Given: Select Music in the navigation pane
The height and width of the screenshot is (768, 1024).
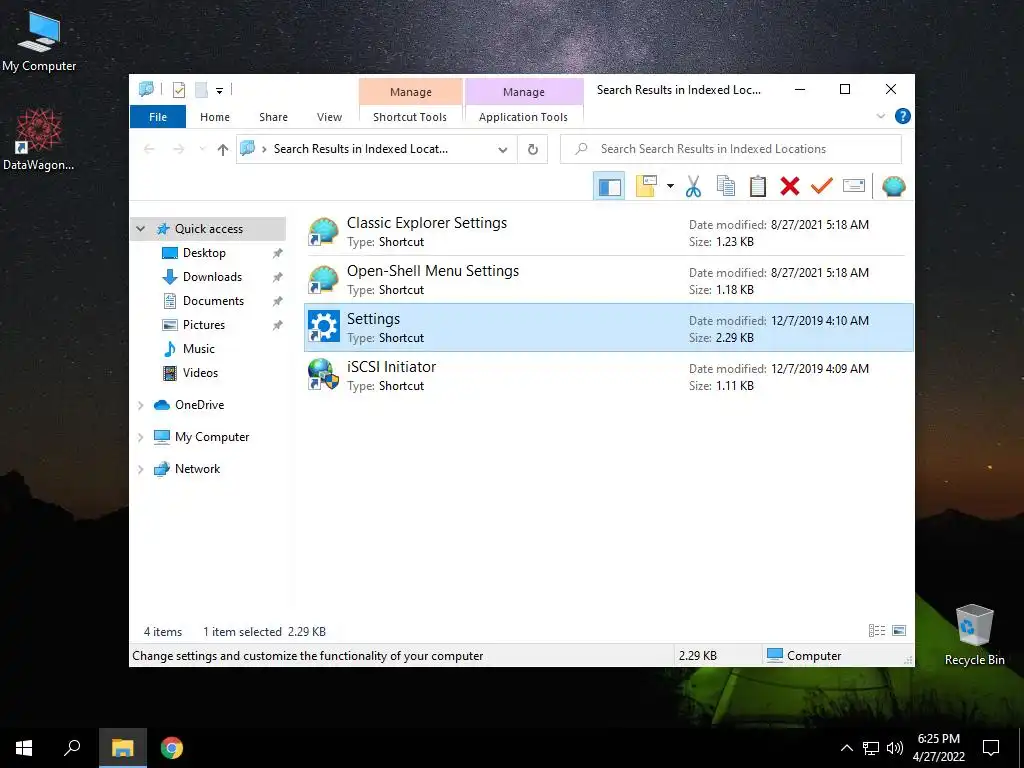Looking at the screenshot, I should point(199,349).
